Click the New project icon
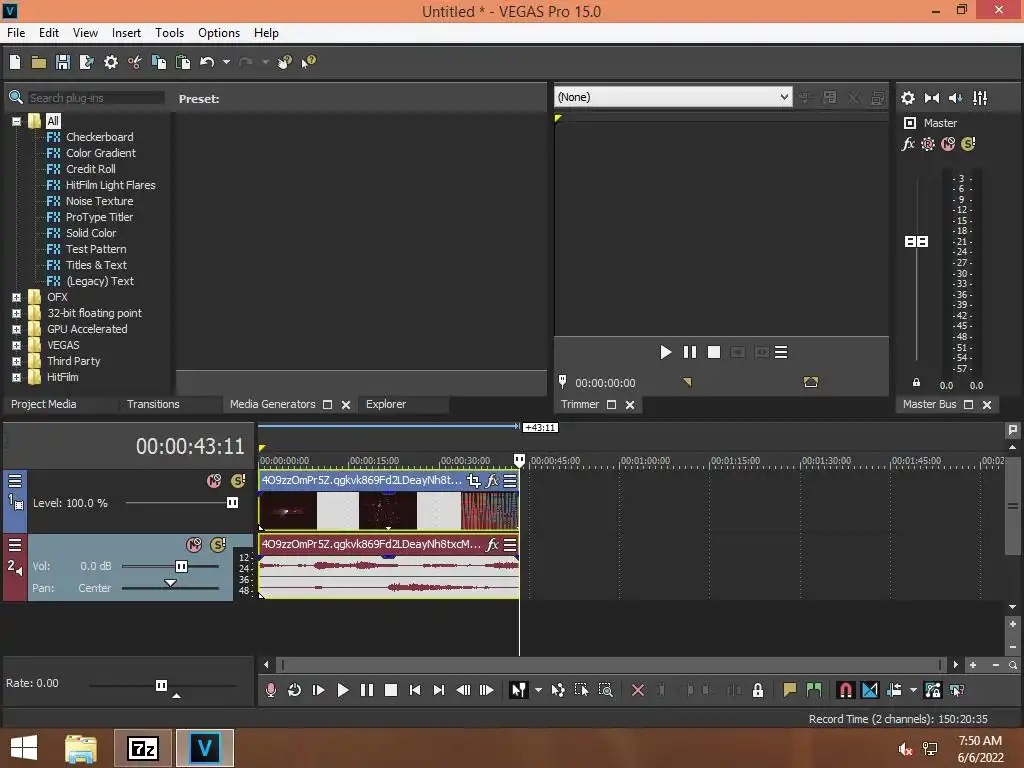The width and height of the screenshot is (1024, 768). 15,62
